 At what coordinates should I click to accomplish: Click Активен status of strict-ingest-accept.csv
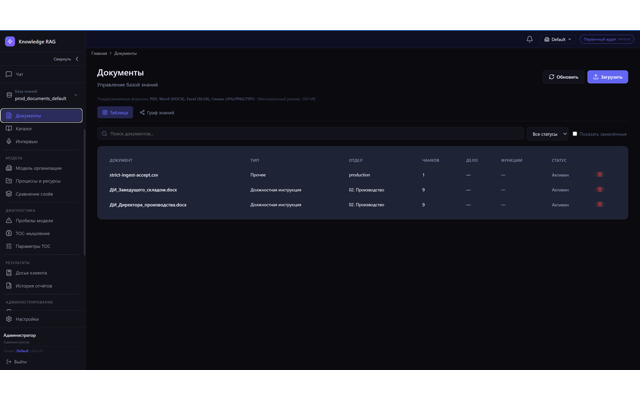click(560, 175)
